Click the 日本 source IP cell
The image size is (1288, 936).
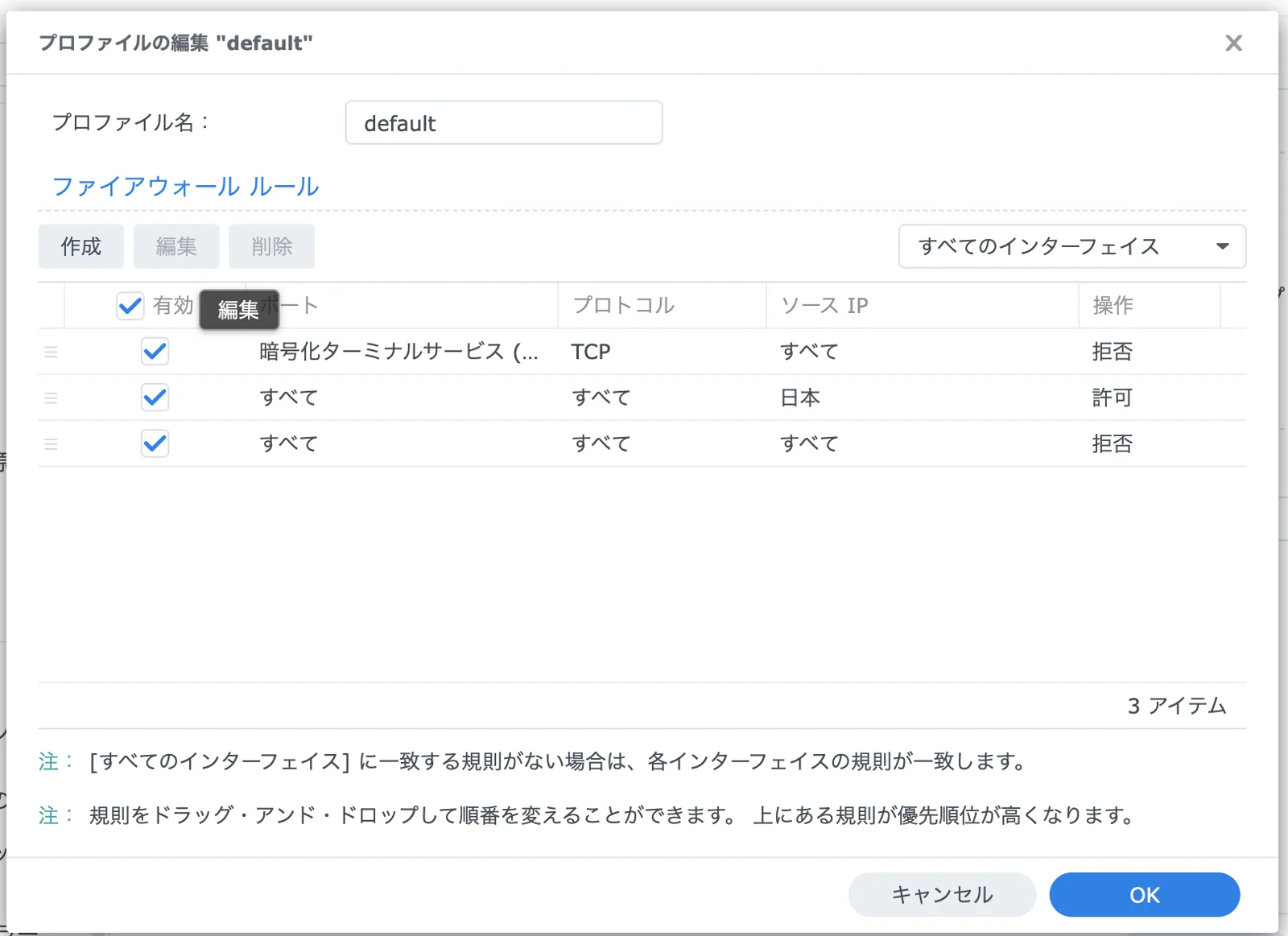(x=800, y=398)
